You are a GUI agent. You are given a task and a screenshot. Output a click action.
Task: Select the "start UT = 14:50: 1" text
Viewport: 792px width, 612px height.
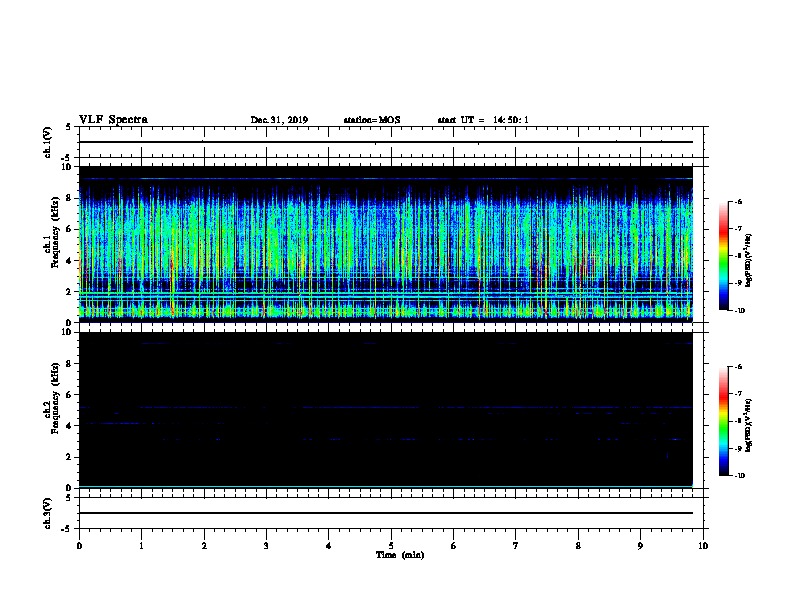tap(483, 120)
